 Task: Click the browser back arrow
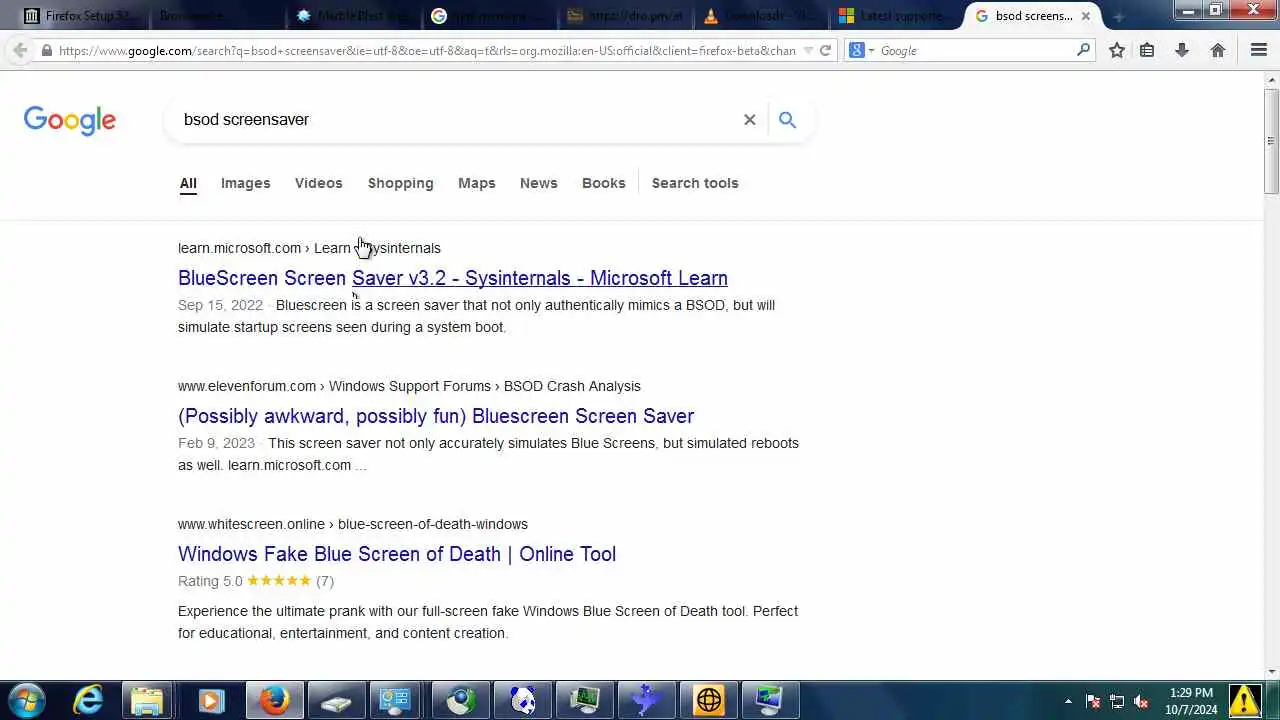[19, 50]
